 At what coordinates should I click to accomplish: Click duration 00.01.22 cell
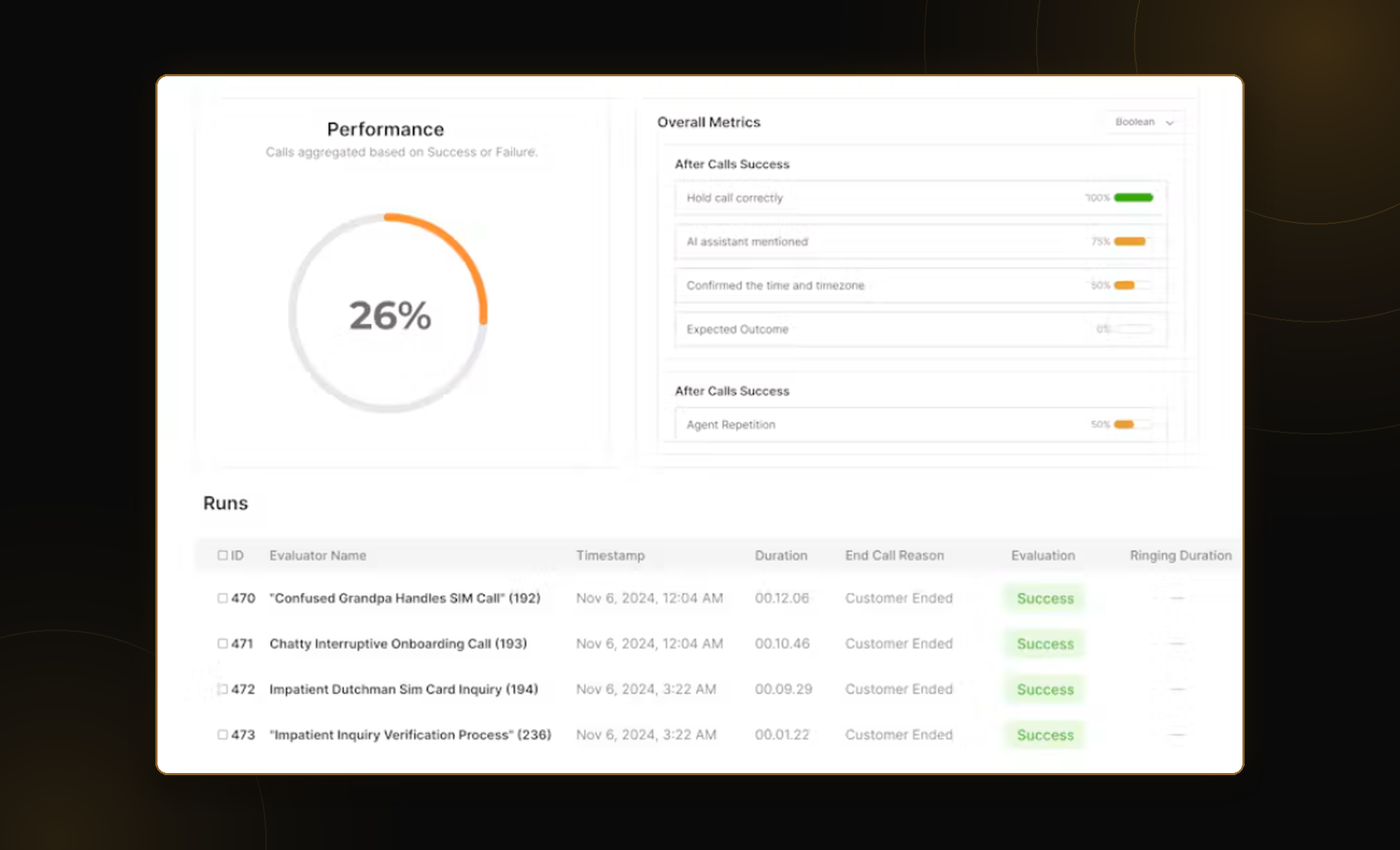click(782, 735)
